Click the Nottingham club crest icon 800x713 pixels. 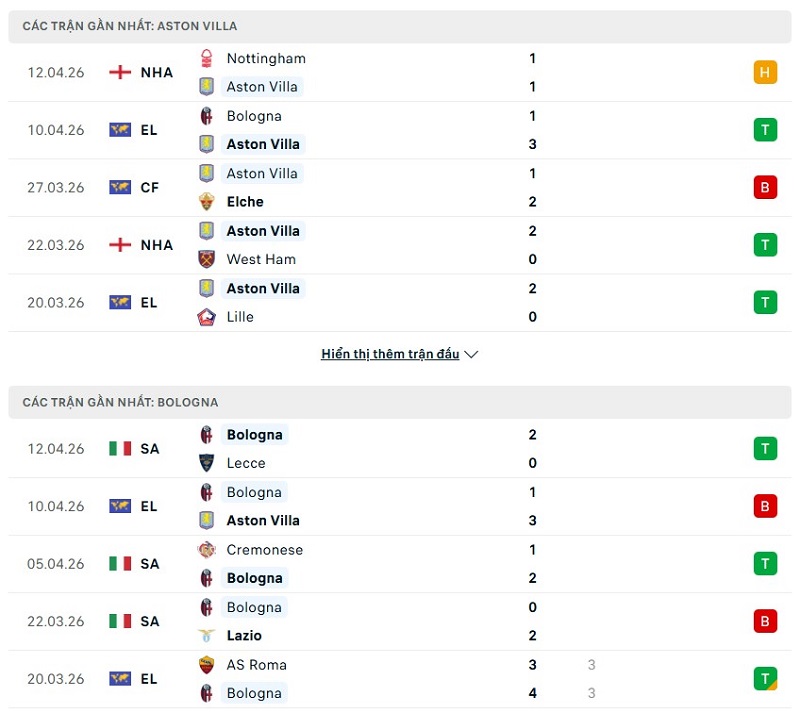(x=207, y=58)
